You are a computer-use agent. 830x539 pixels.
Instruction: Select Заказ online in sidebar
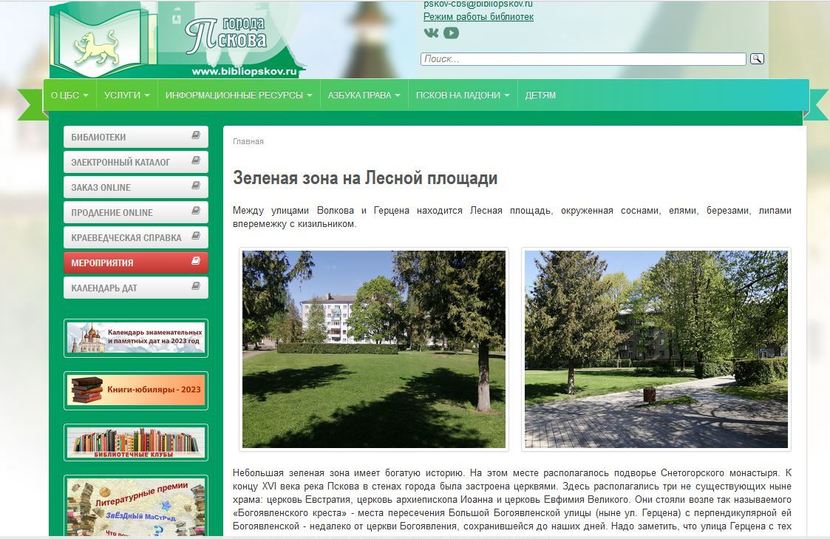136,187
